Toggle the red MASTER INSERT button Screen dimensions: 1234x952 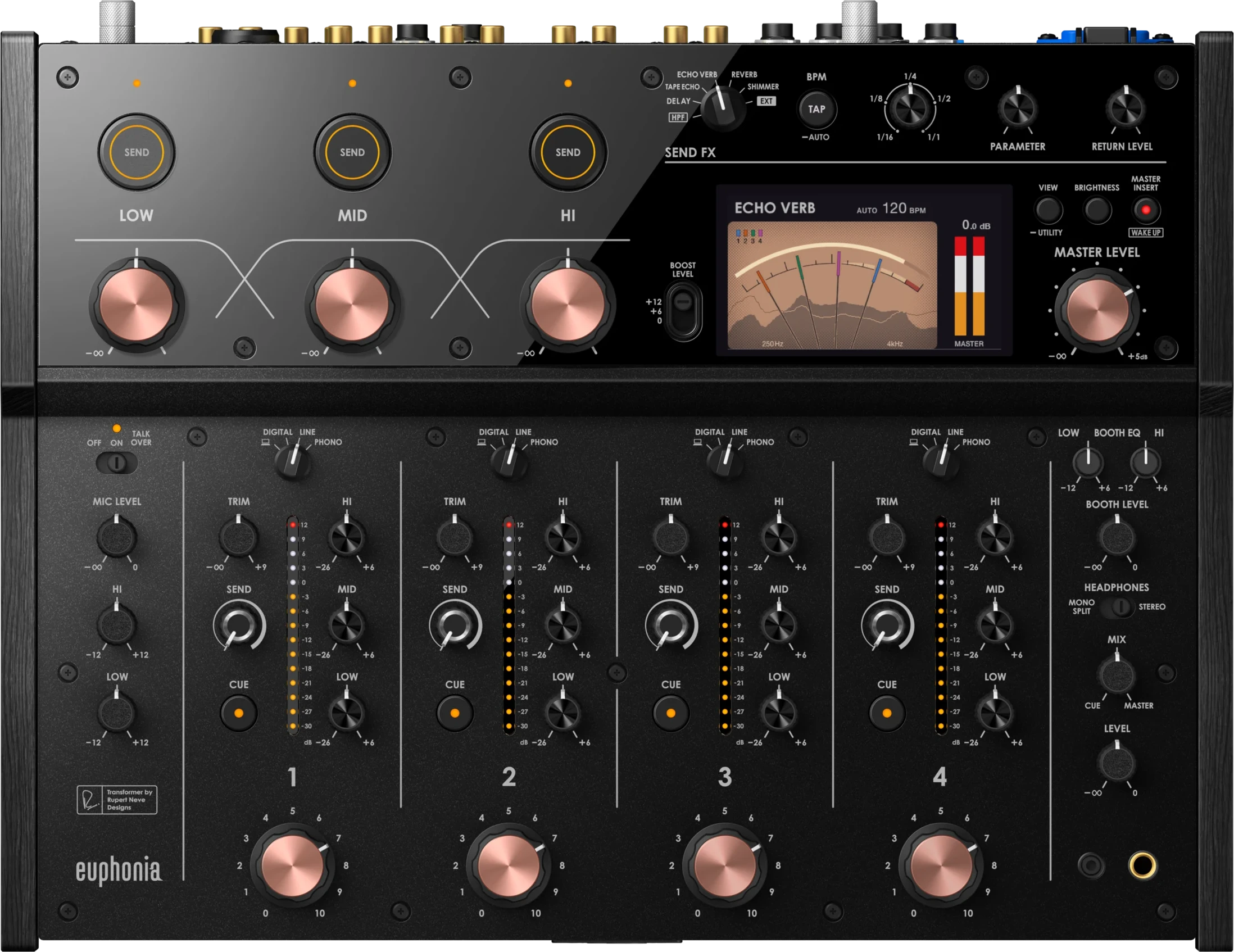tap(1145, 210)
